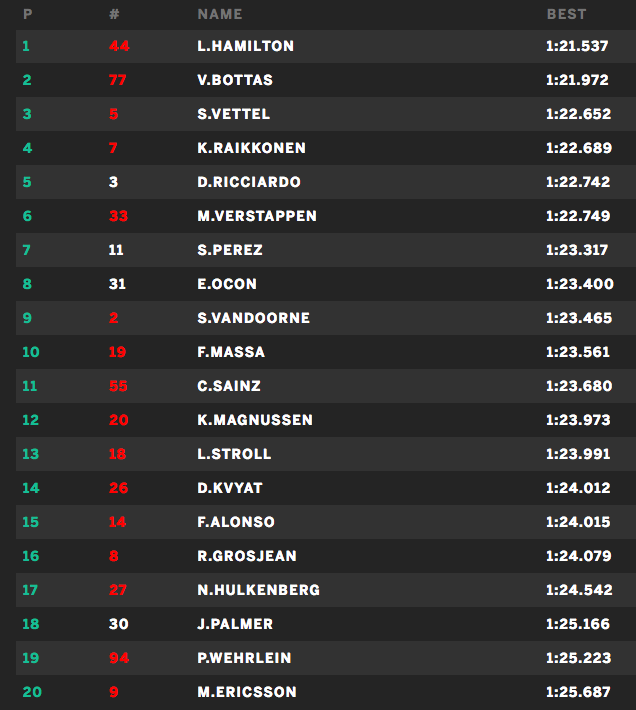
Task: Click the P position column header
Action: (x=27, y=15)
